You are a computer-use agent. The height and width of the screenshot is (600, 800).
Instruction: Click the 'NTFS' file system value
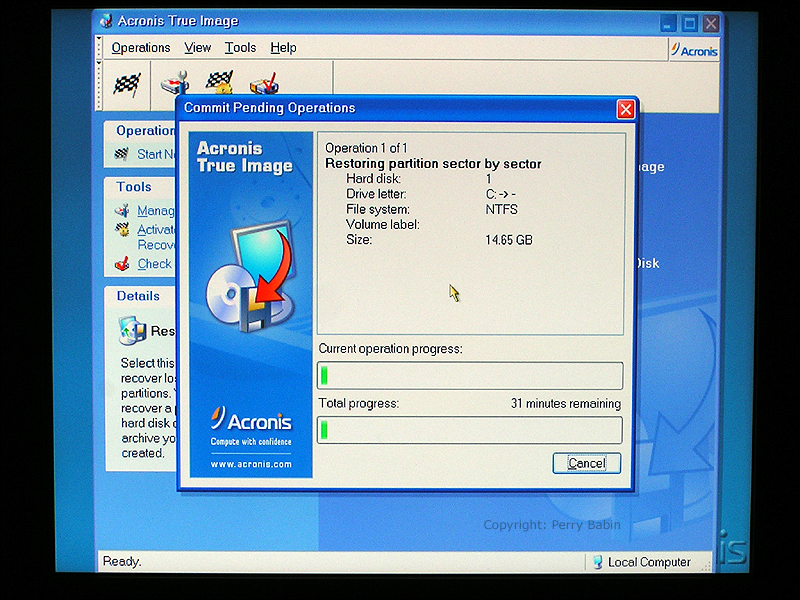tap(502, 209)
